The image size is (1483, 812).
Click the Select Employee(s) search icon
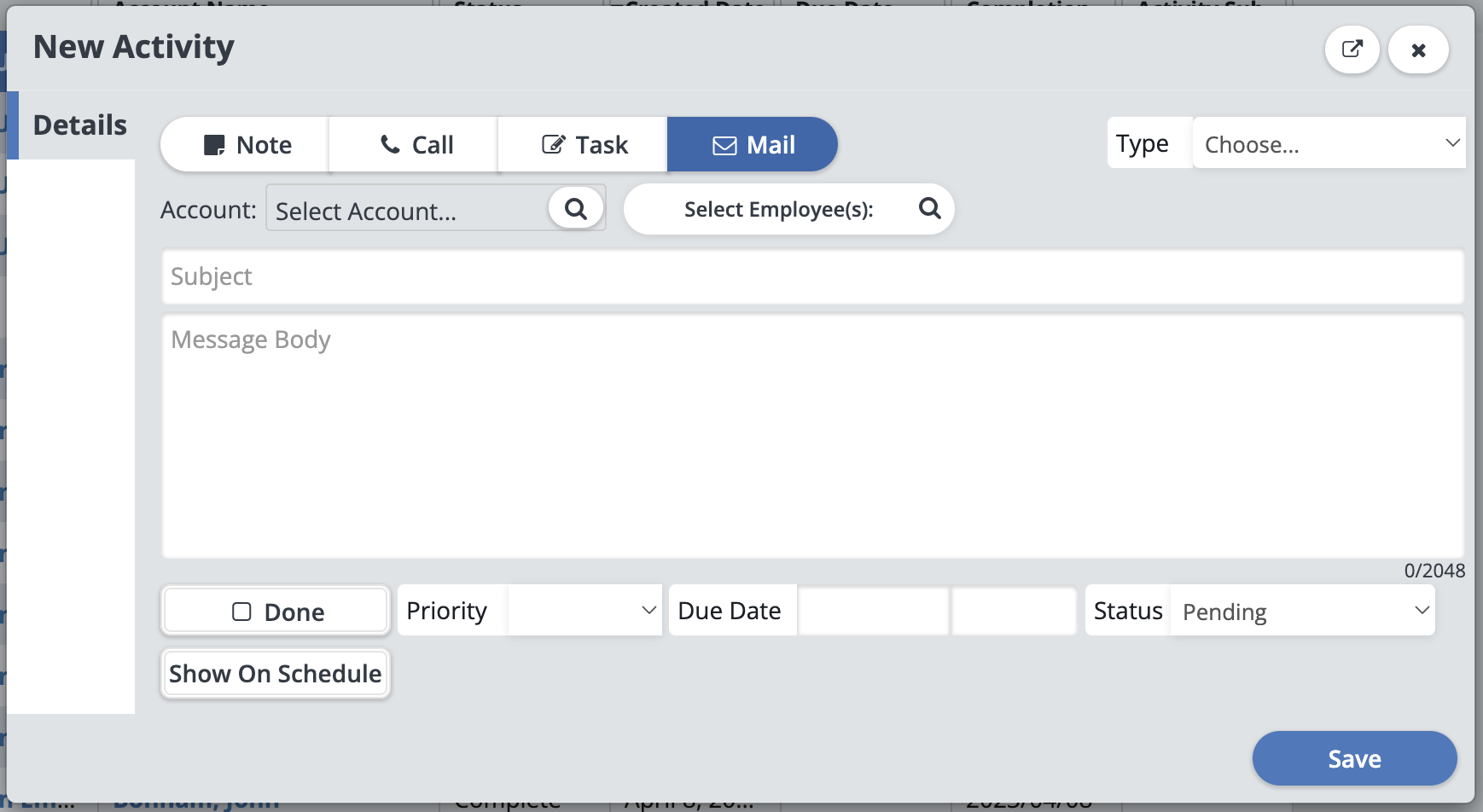[929, 209]
